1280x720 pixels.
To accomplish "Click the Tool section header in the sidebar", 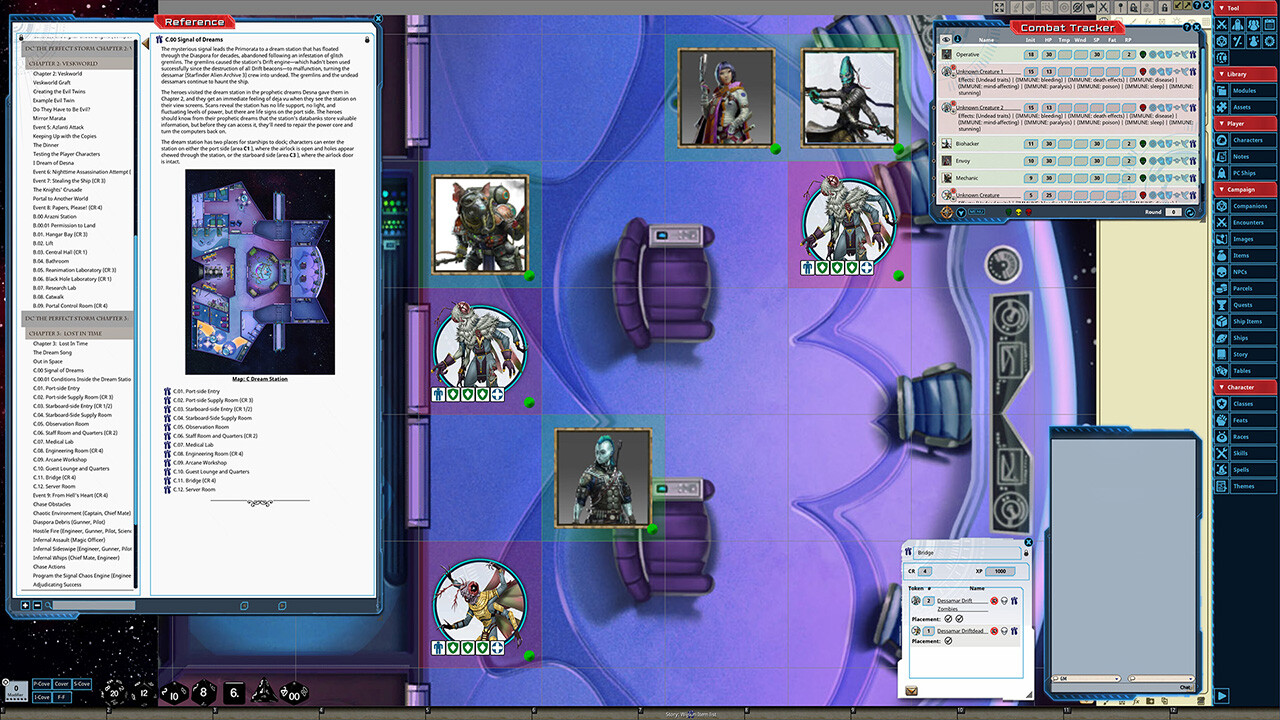I will tap(1232, 7).
